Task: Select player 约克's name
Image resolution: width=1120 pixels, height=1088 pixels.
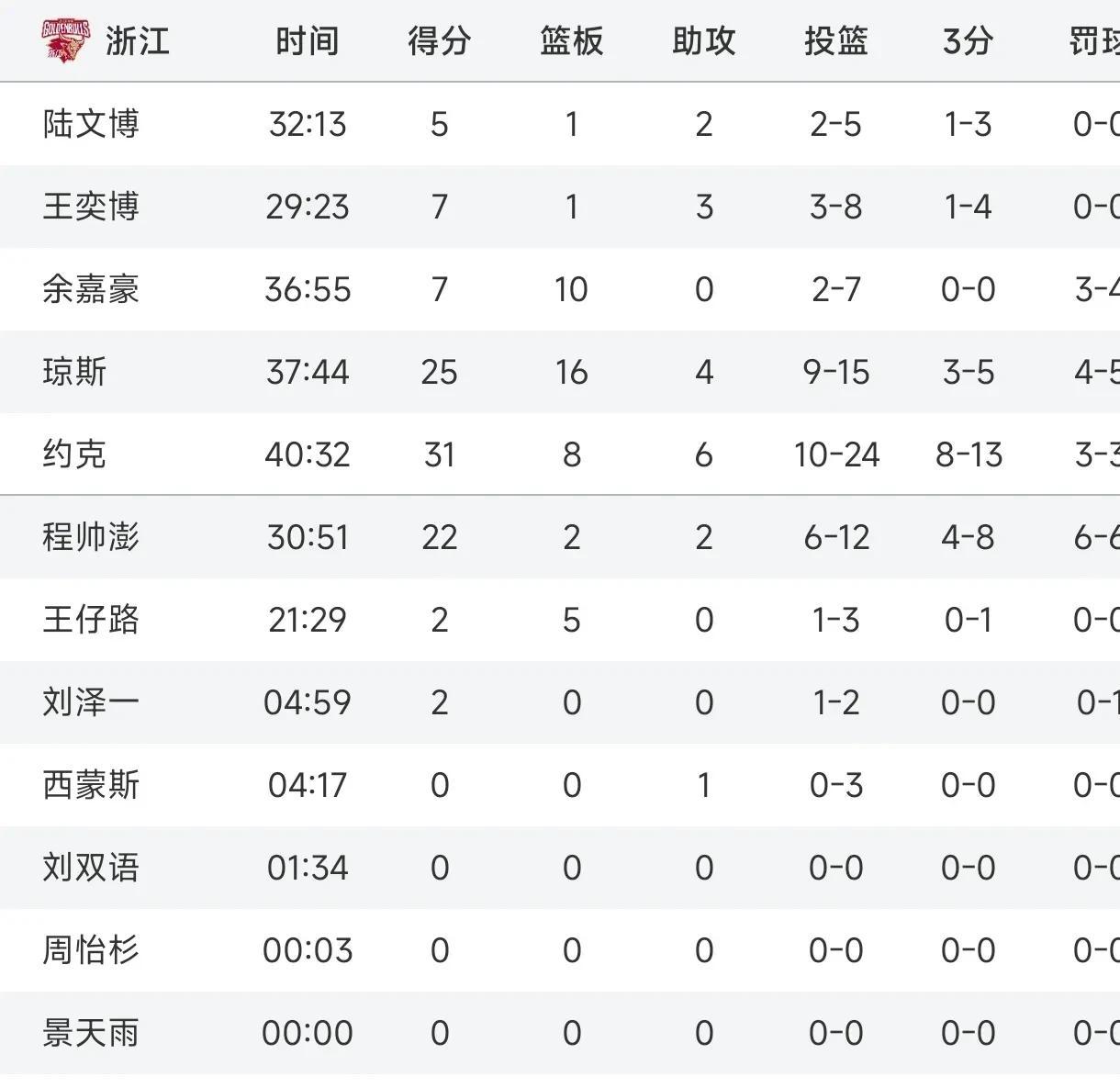Action: (x=74, y=454)
